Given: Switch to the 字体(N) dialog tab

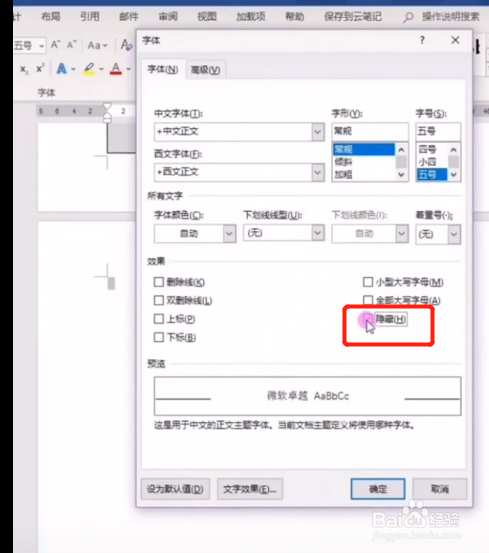Looking at the screenshot, I should pos(163,69).
